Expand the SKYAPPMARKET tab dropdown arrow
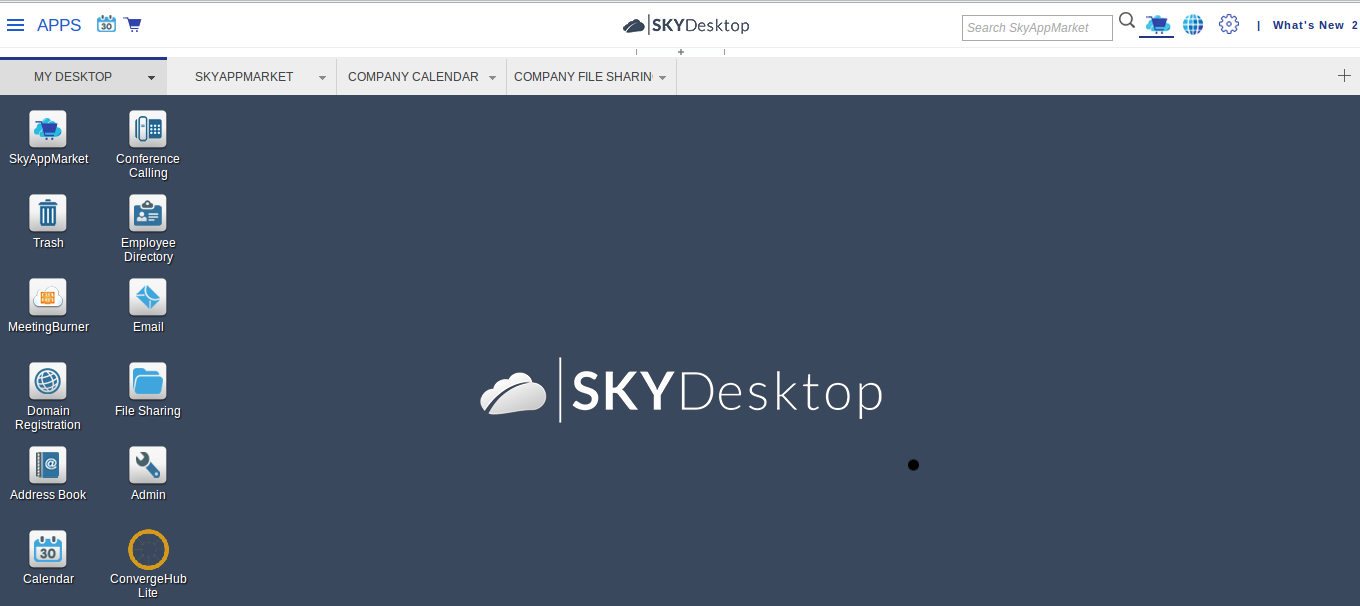The image size is (1360, 606). coord(322,77)
